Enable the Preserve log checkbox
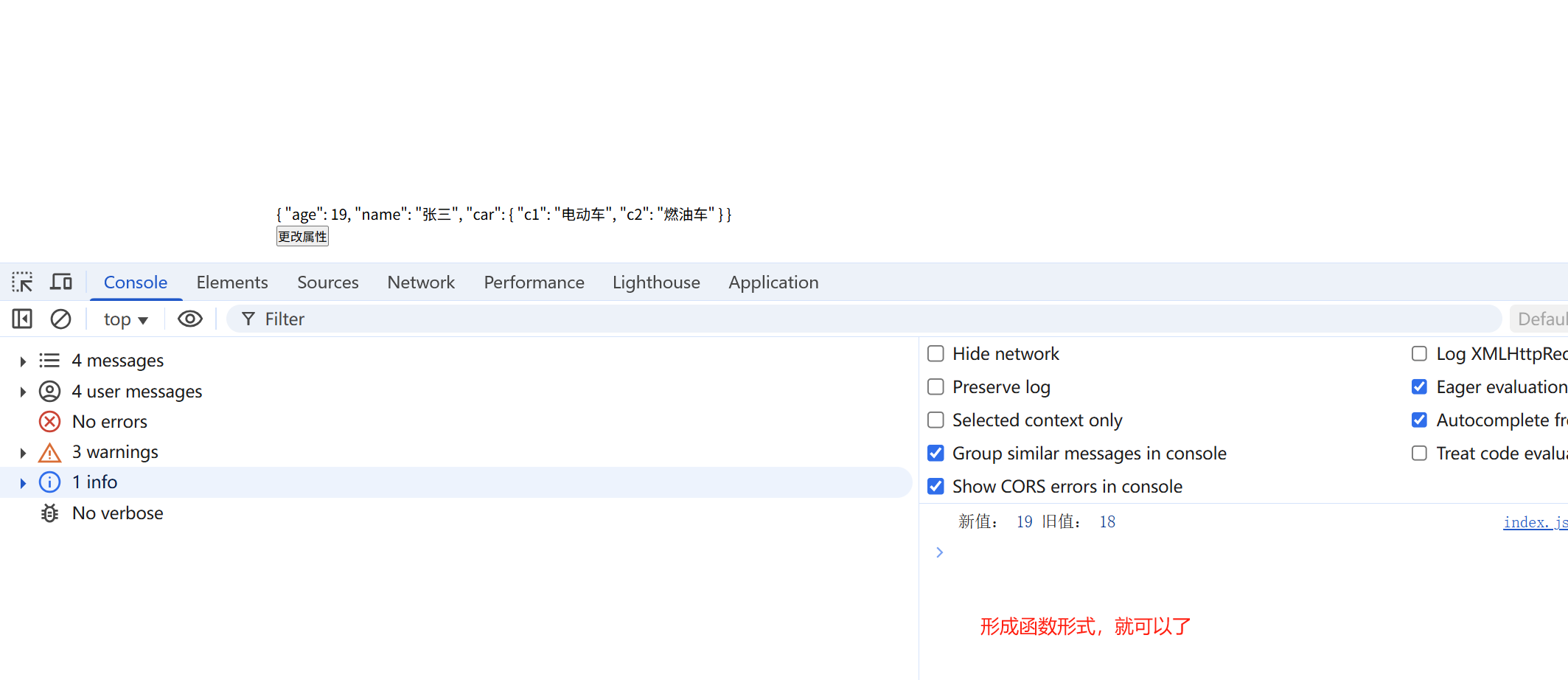The height and width of the screenshot is (680, 1568). click(935, 387)
